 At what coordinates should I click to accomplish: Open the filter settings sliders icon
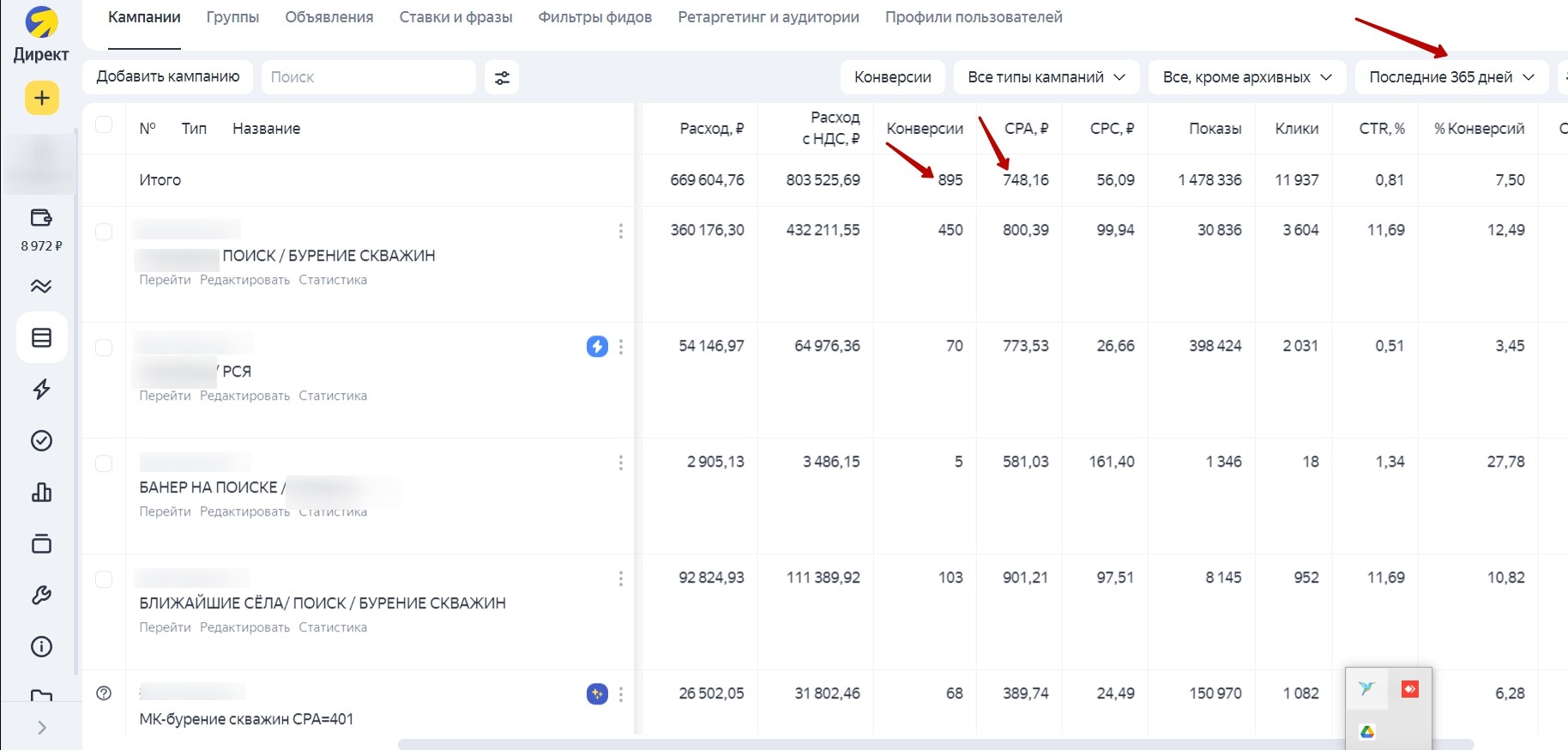click(x=502, y=77)
